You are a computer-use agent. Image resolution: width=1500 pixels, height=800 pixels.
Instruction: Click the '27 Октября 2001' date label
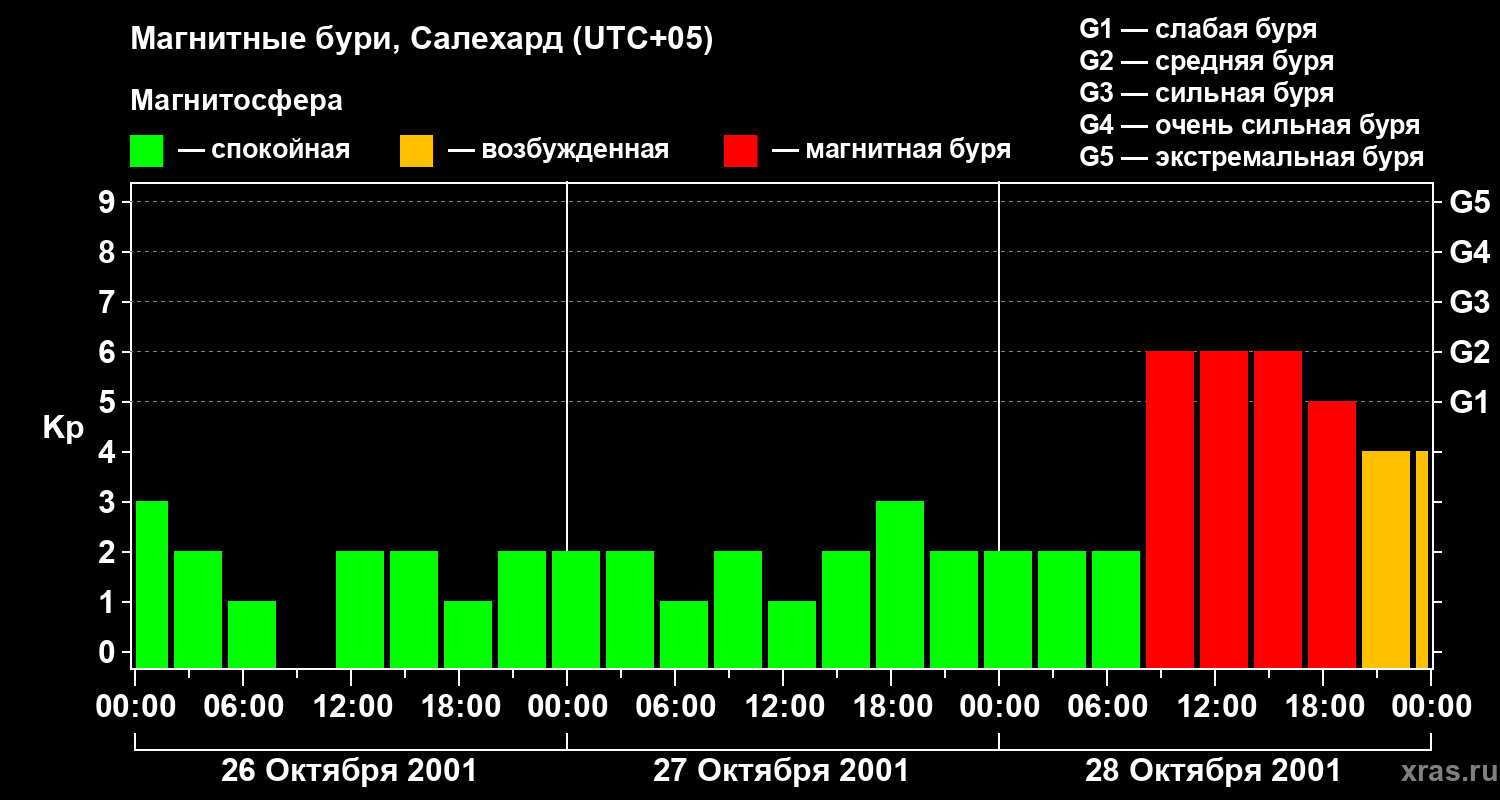(x=781, y=771)
